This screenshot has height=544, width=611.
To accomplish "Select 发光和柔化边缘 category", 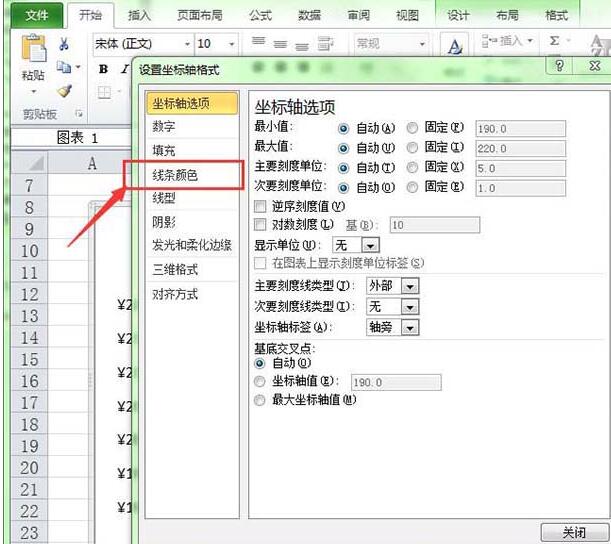I will point(192,245).
